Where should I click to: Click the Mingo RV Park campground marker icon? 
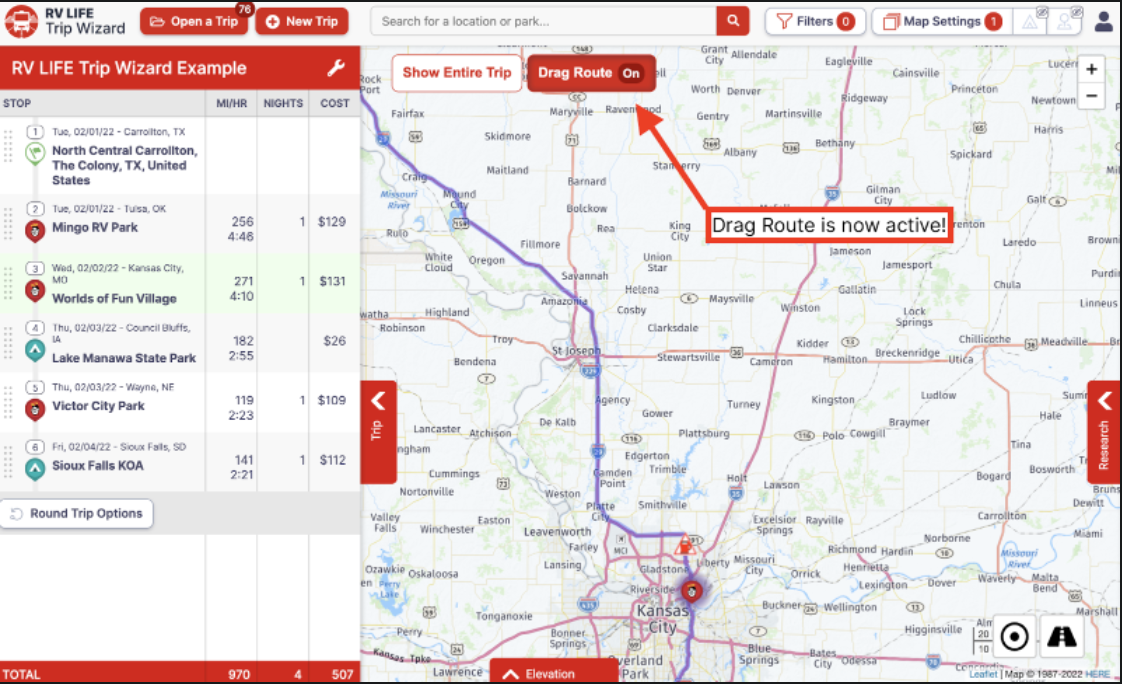[35, 231]
